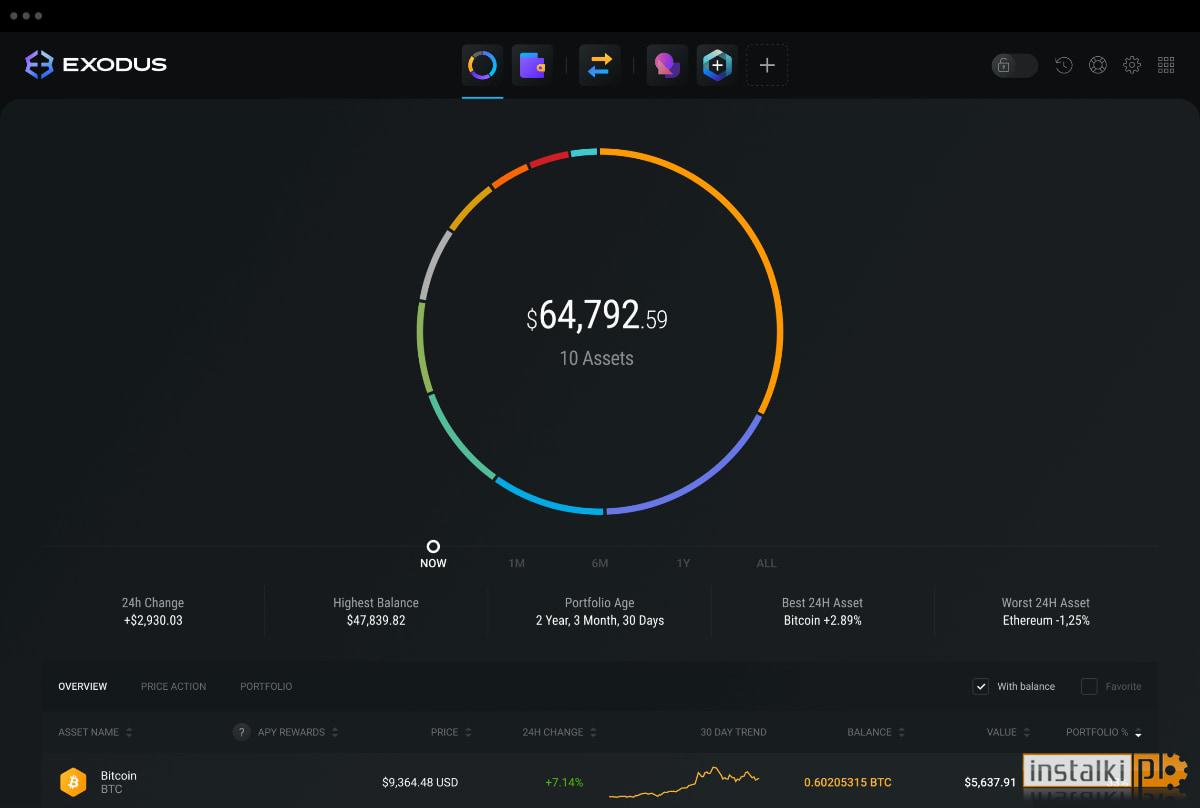Open the purple app icon next to Exchange

click(x=667, y=66)
